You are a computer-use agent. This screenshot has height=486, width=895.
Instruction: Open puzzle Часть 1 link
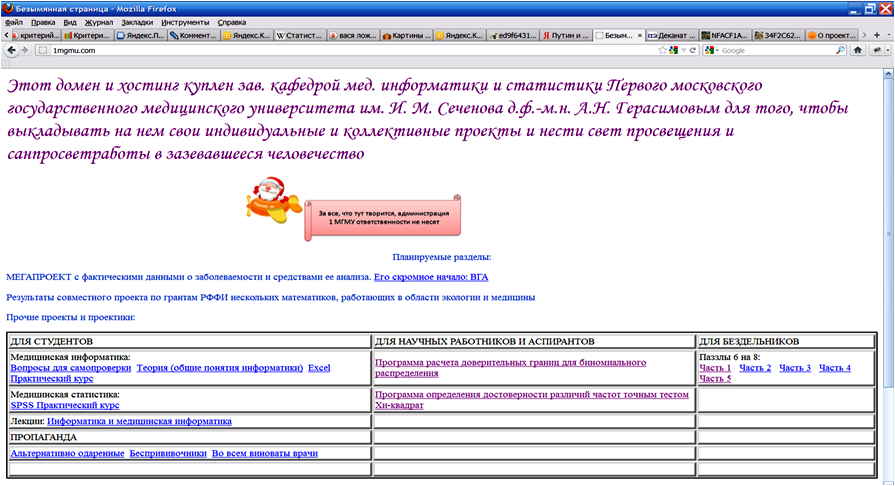(715, 368)
